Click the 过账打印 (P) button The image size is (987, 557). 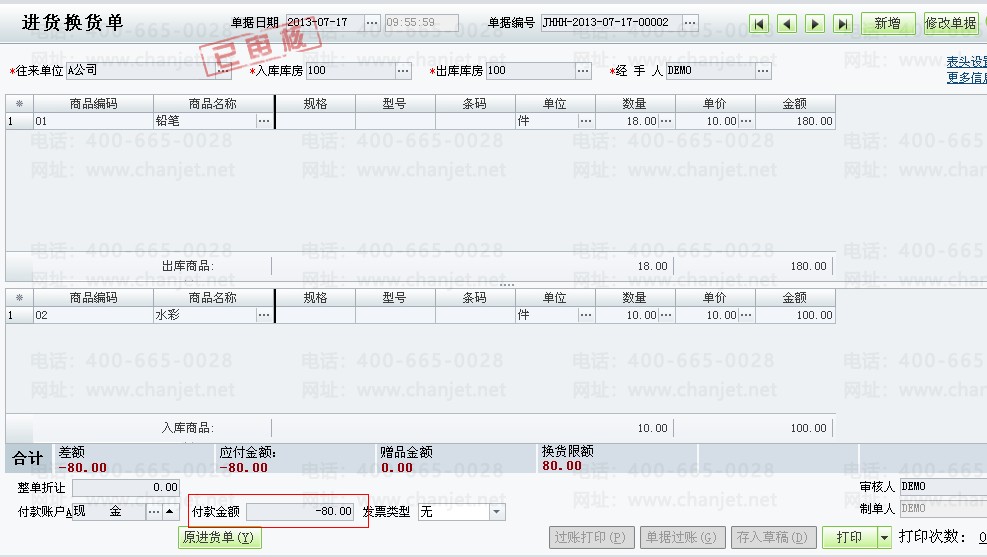[x=592, y=537]
